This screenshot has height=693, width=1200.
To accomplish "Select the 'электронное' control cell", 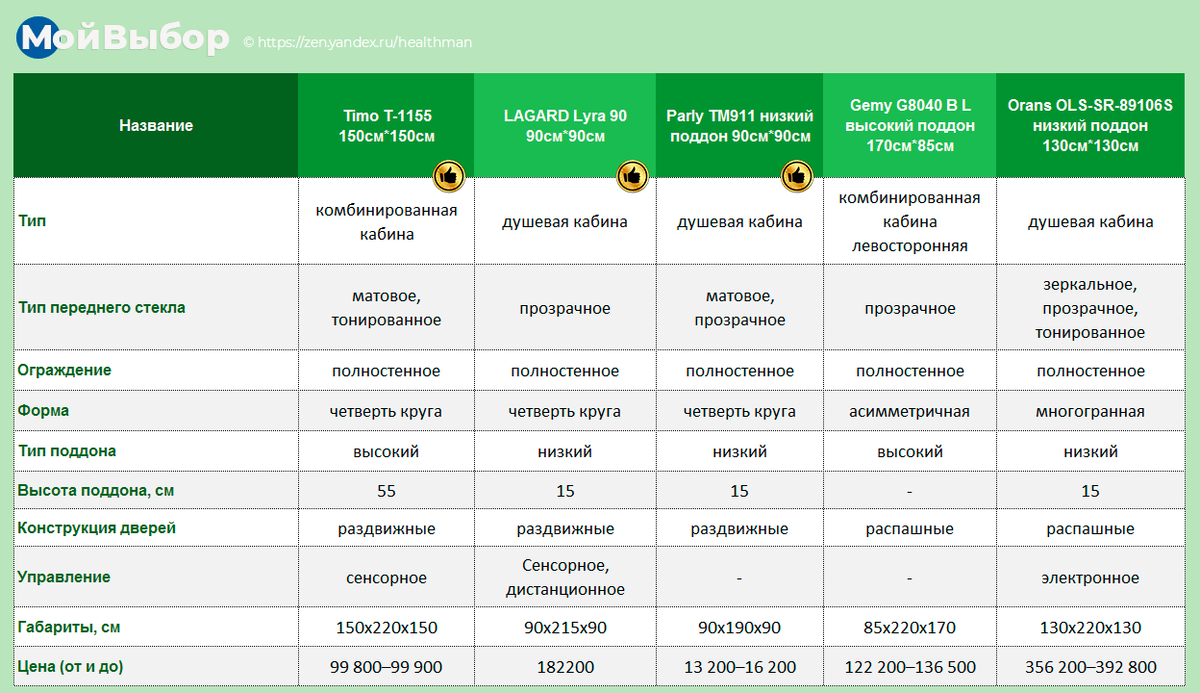I will tap(1090, 577).
